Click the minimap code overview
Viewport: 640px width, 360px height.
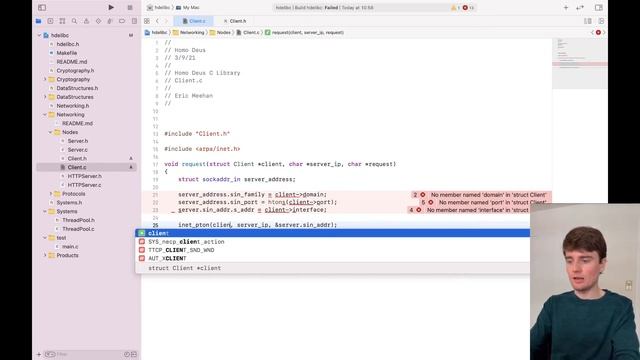tap(580, 63)
